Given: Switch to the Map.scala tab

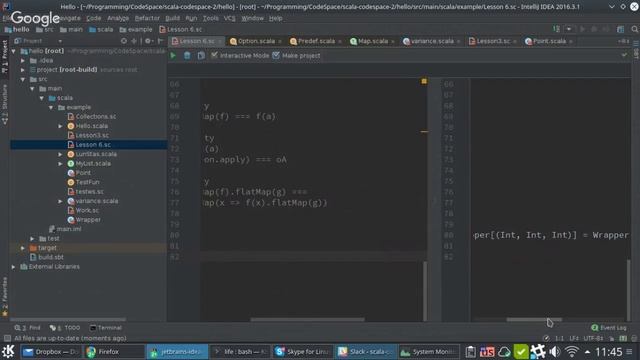Looking at the screenshot, I should (373, 41).
